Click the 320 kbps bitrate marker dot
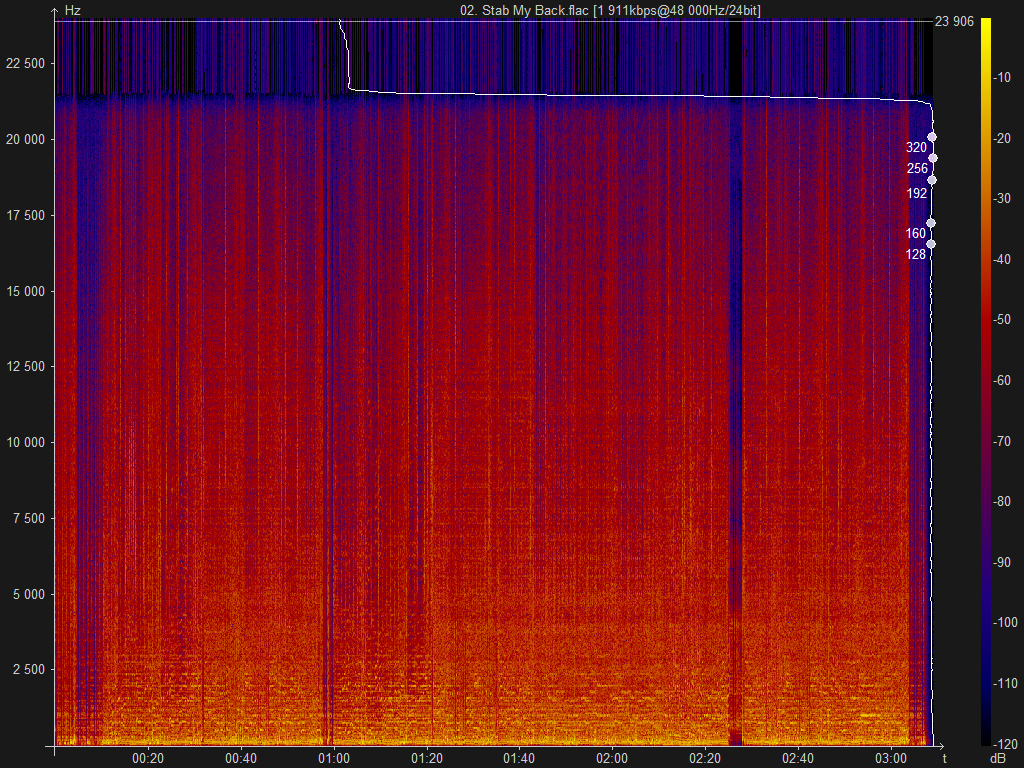Screen dimensions: 1024x768 932,137
